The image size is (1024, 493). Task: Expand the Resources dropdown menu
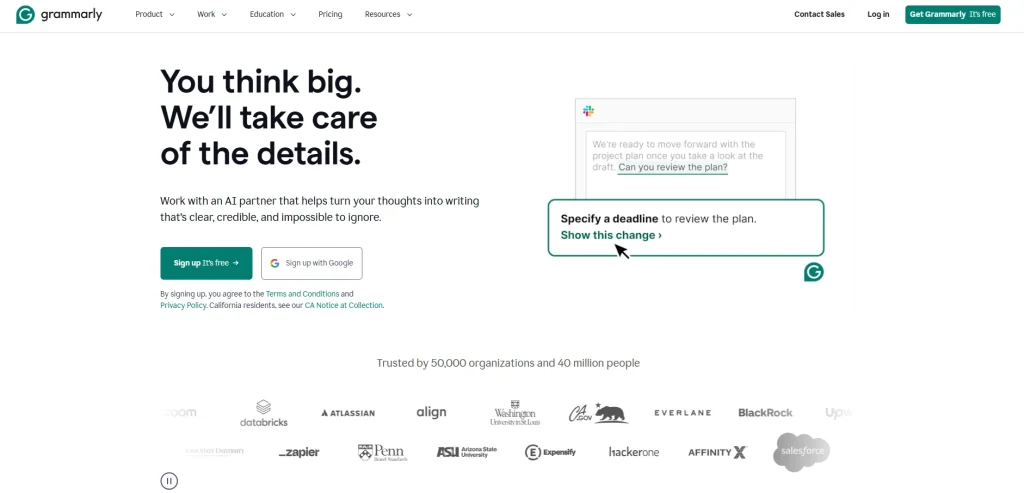tap(388, 14)
